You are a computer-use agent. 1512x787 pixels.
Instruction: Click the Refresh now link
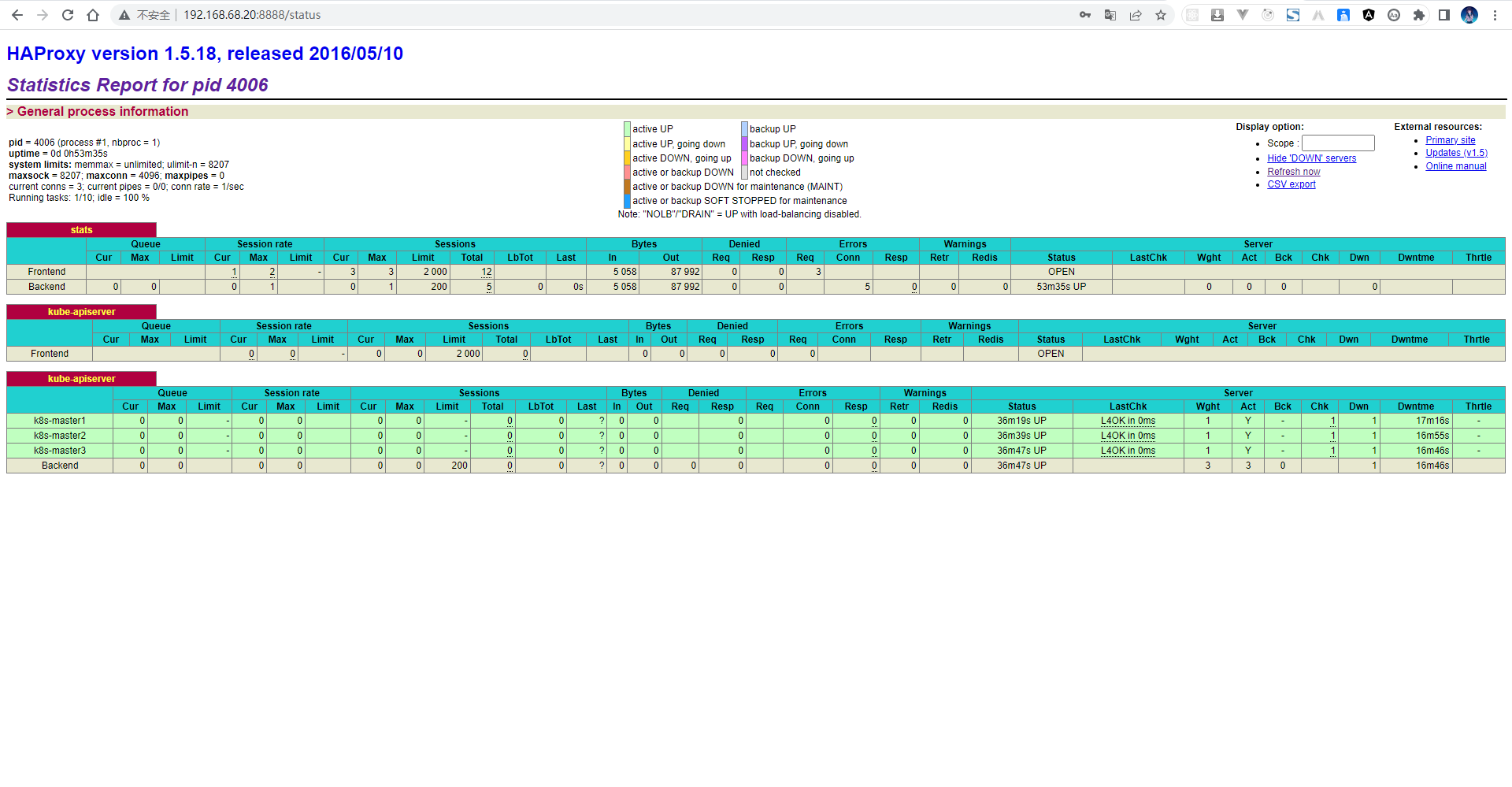(x=1293, y=172)
